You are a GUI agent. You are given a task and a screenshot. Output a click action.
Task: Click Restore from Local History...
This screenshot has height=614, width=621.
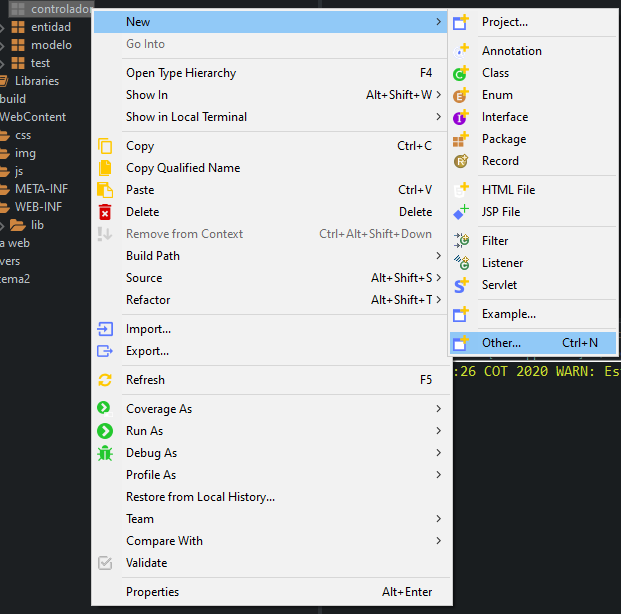point(200,497)
